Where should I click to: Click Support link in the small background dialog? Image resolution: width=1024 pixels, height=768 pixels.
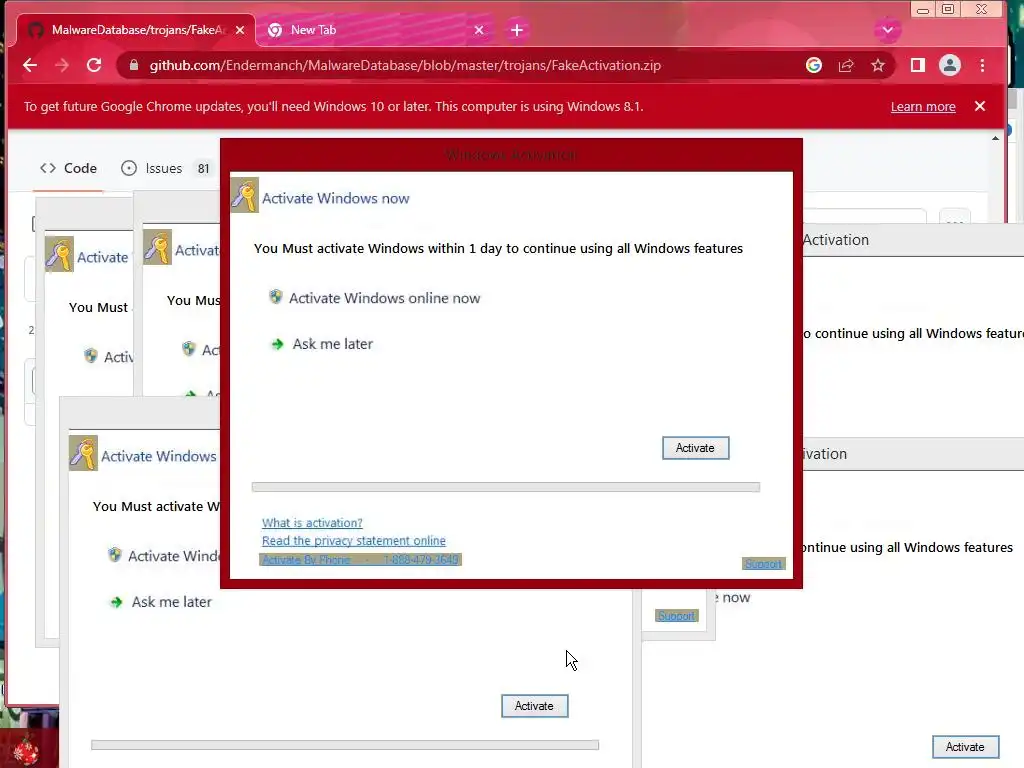(677, 616)
